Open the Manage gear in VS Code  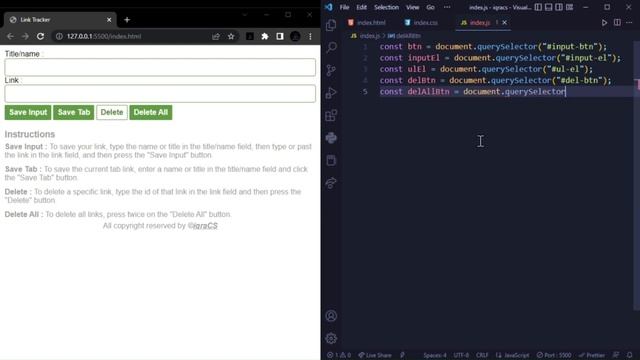point(331,338)
